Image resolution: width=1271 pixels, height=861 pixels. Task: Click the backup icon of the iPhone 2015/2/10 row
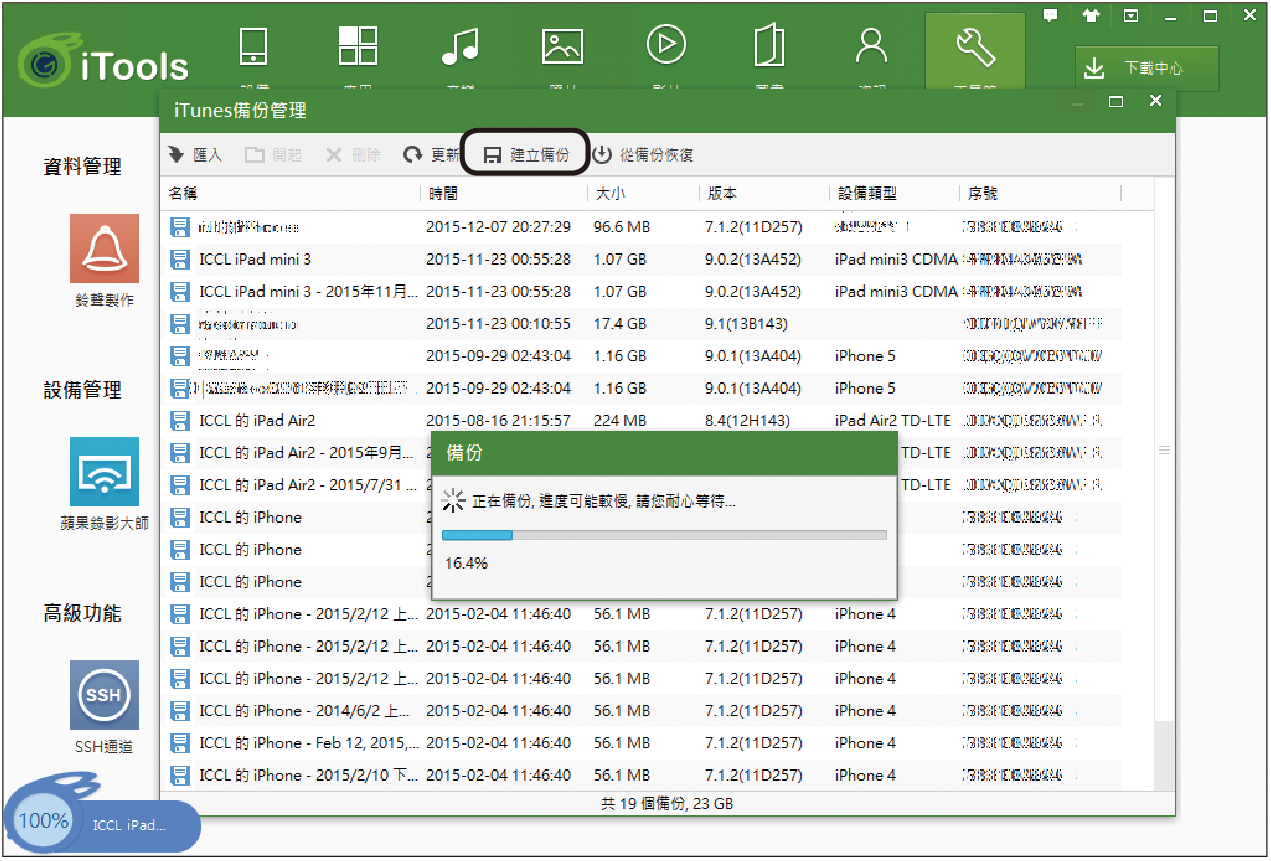point(180,775)
